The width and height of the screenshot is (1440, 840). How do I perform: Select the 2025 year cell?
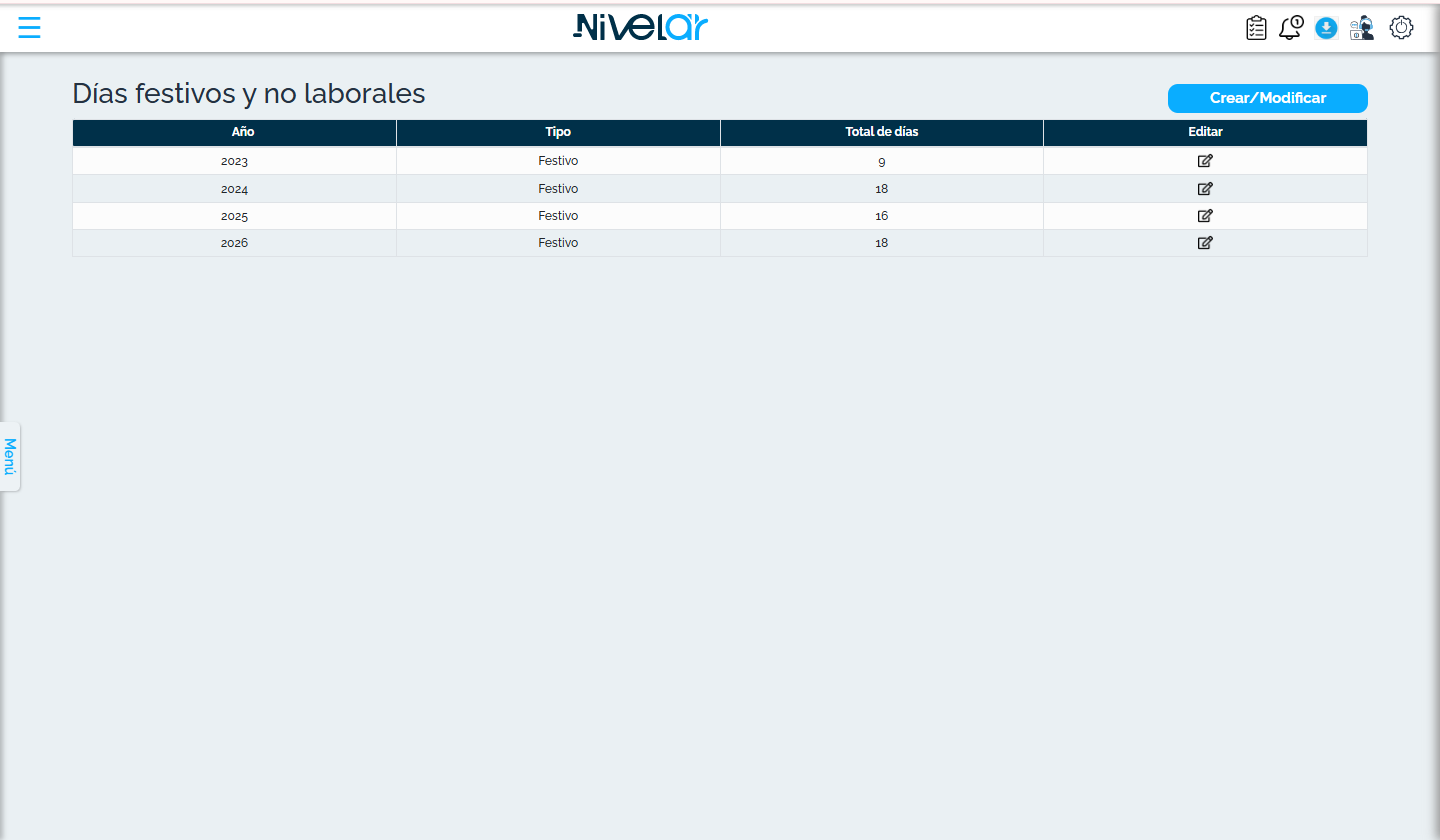234,216
